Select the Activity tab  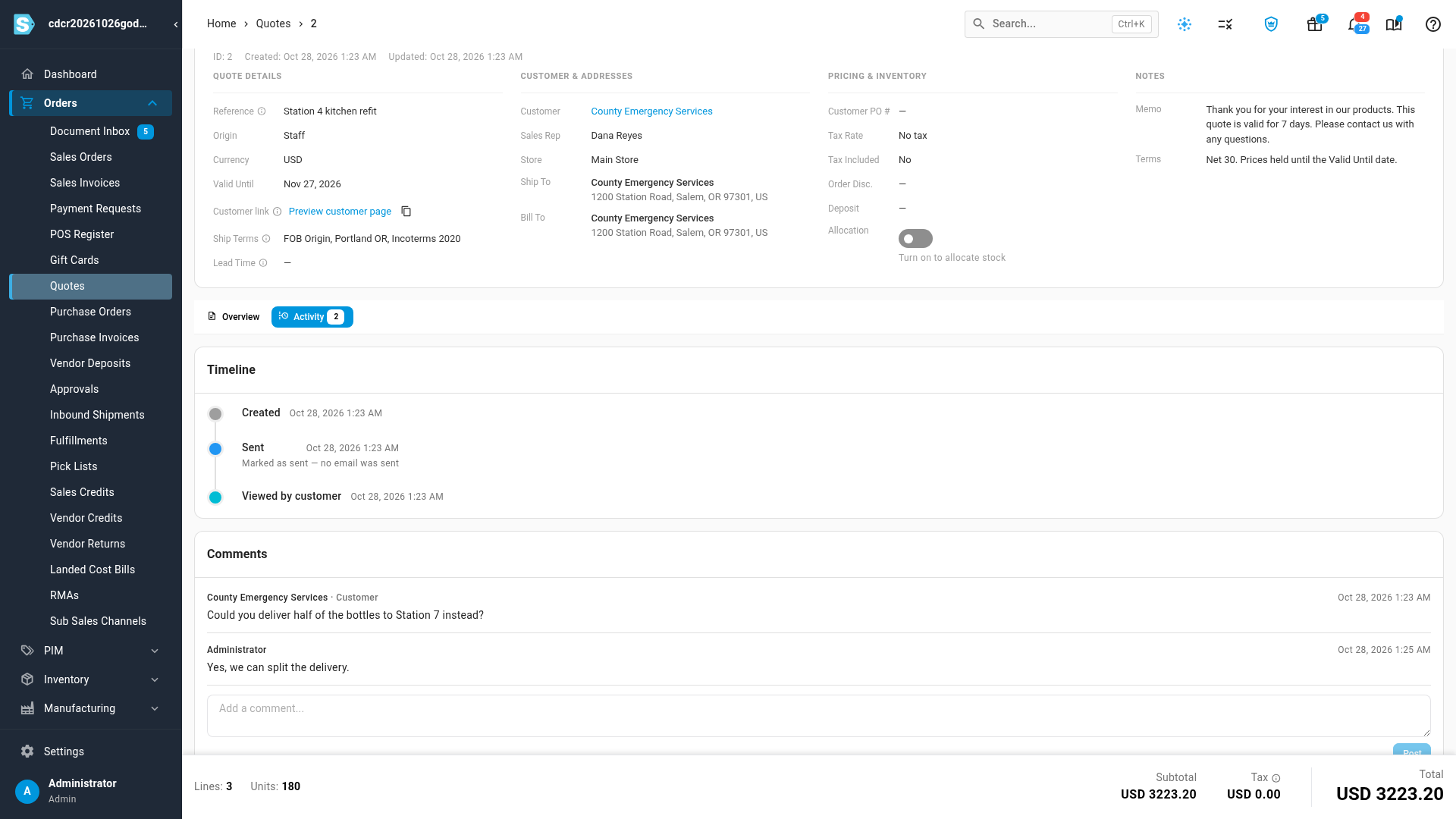pyautogui.click(x=312, y=317)
